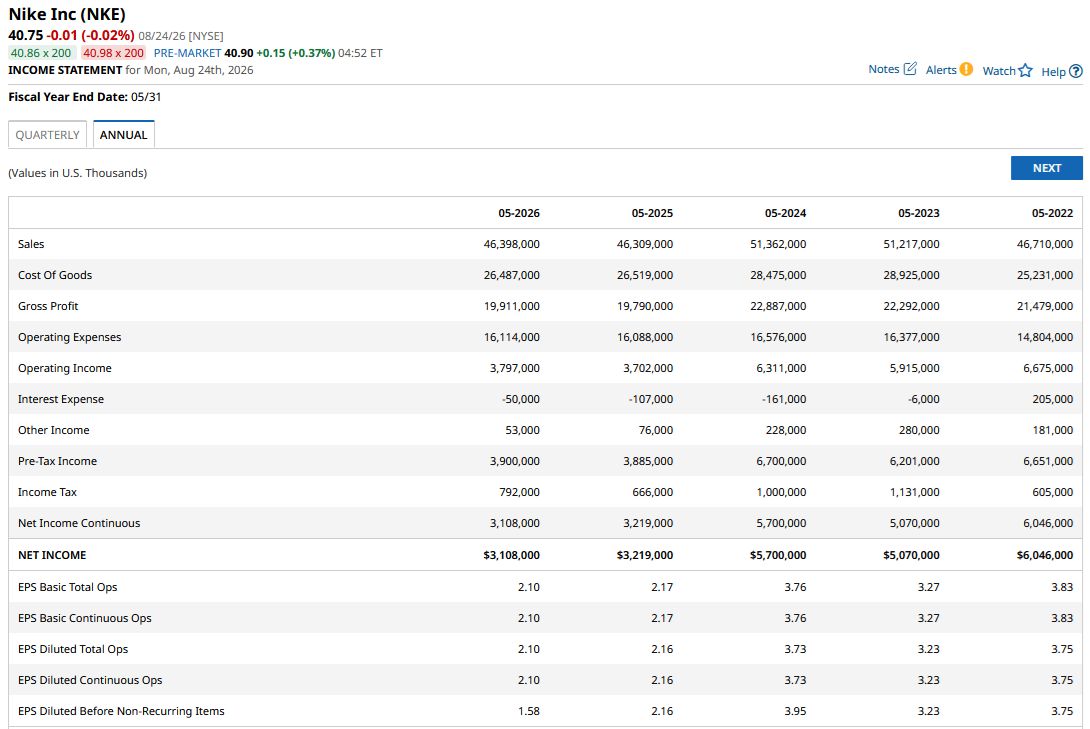This screenshot has width=1090, height=729.
Task: Switch to the QUARTERLY tab
Action: click(47, 135)
